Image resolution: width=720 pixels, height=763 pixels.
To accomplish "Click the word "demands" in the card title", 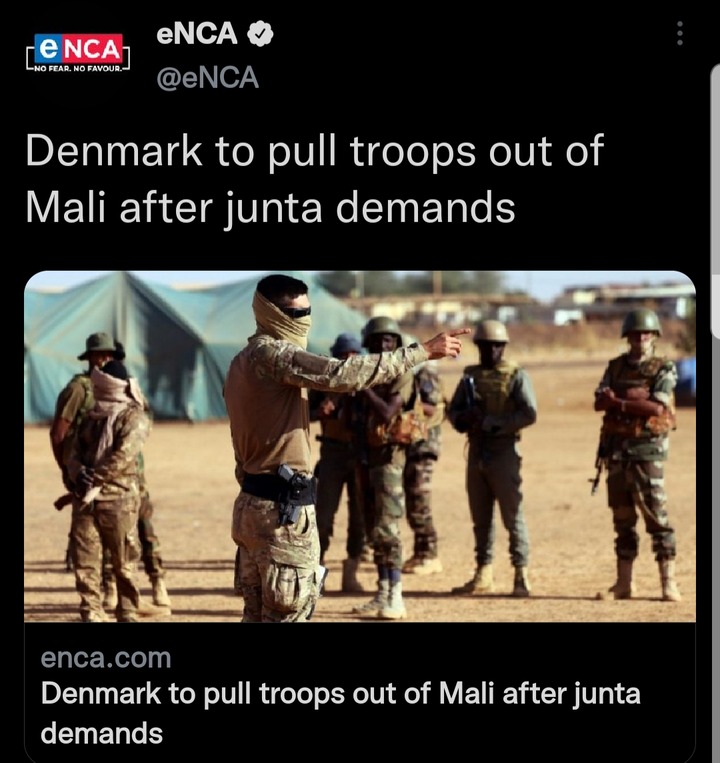I will [x=102, y=733].
